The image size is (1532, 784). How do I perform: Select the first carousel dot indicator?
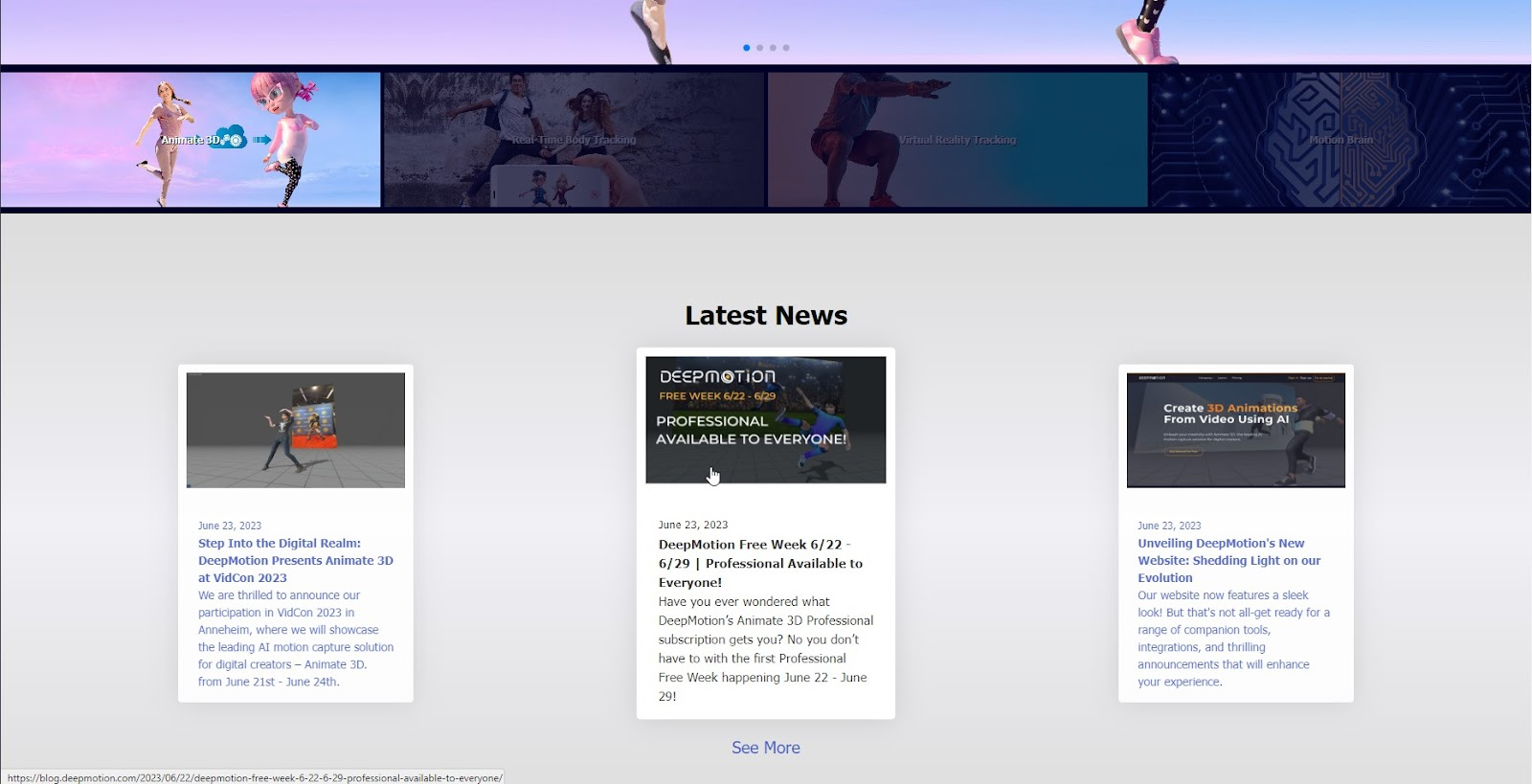click(747, 48)
